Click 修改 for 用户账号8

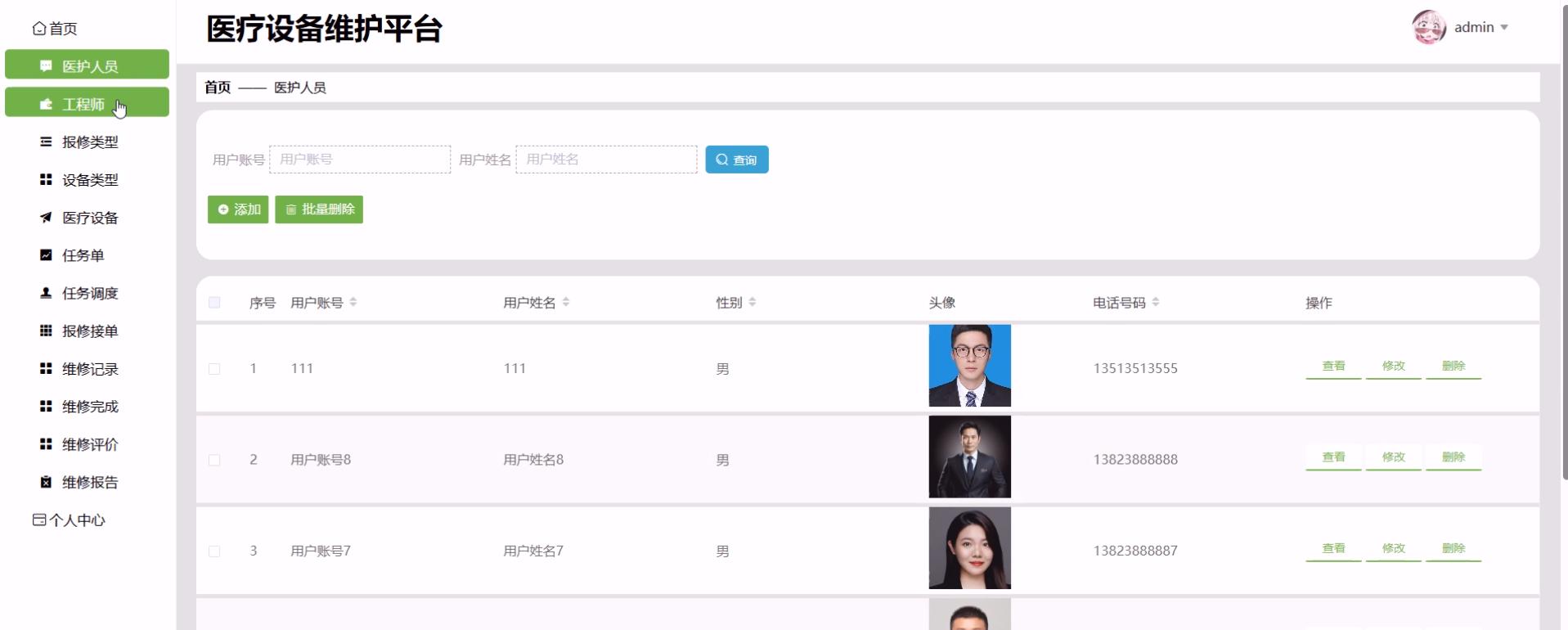[x=1394, y=457]
